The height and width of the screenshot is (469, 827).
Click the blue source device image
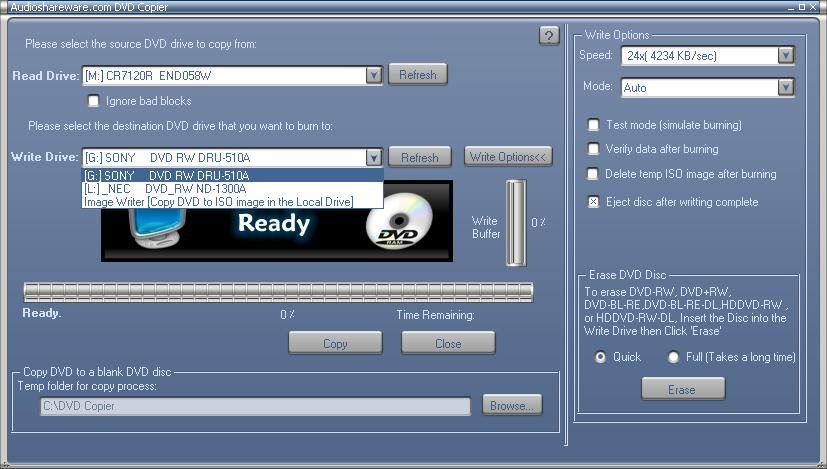point(157,228)
